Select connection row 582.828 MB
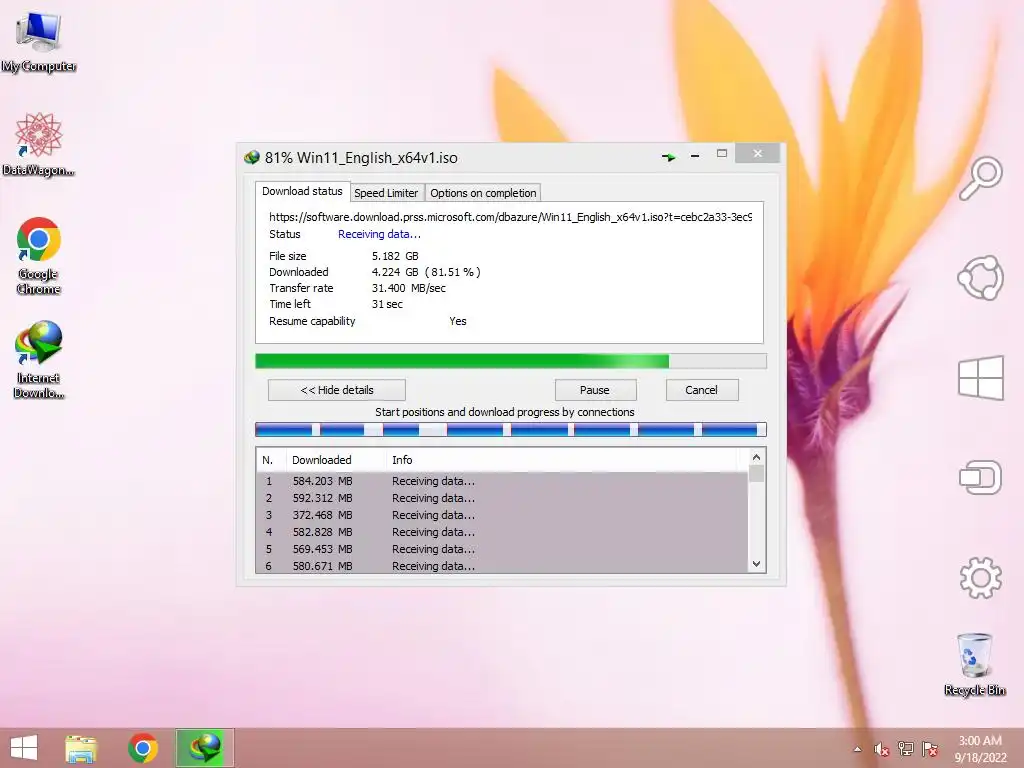This screenshot has width=1024, height=768. (x=502, y=532)
